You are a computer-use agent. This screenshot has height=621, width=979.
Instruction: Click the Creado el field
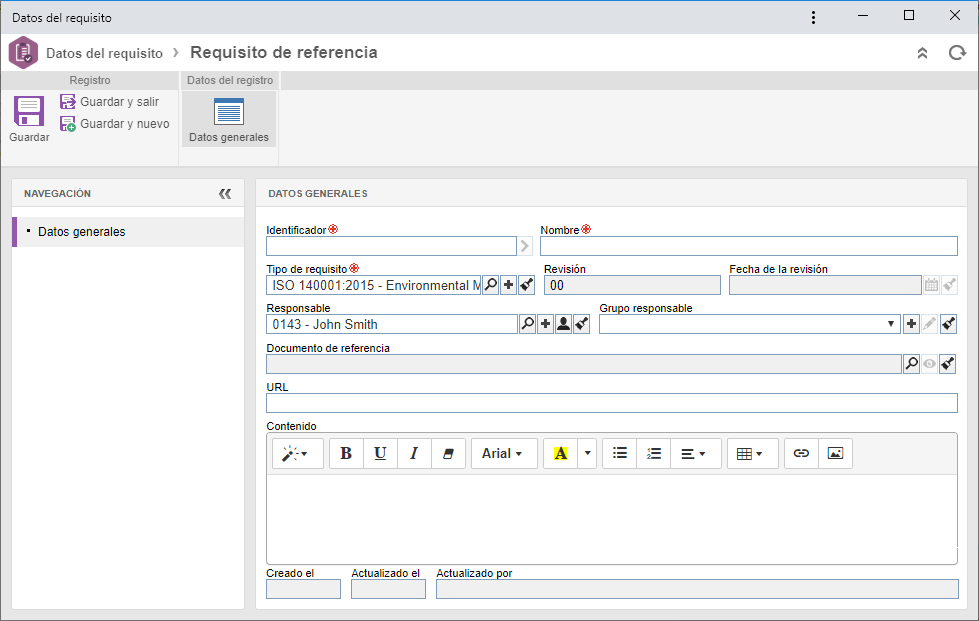[303, 589]
